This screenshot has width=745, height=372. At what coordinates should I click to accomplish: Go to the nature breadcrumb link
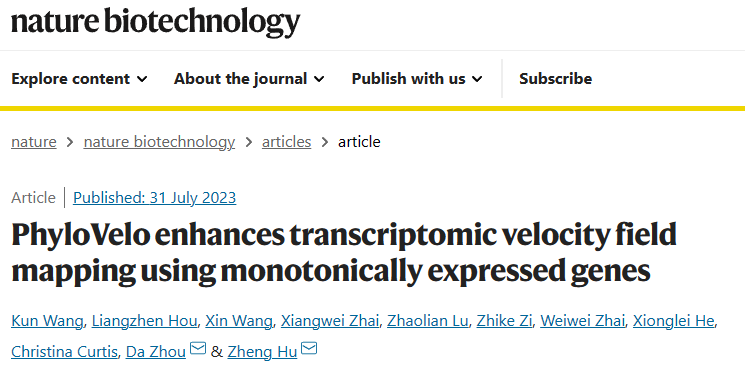coord(34,142)
